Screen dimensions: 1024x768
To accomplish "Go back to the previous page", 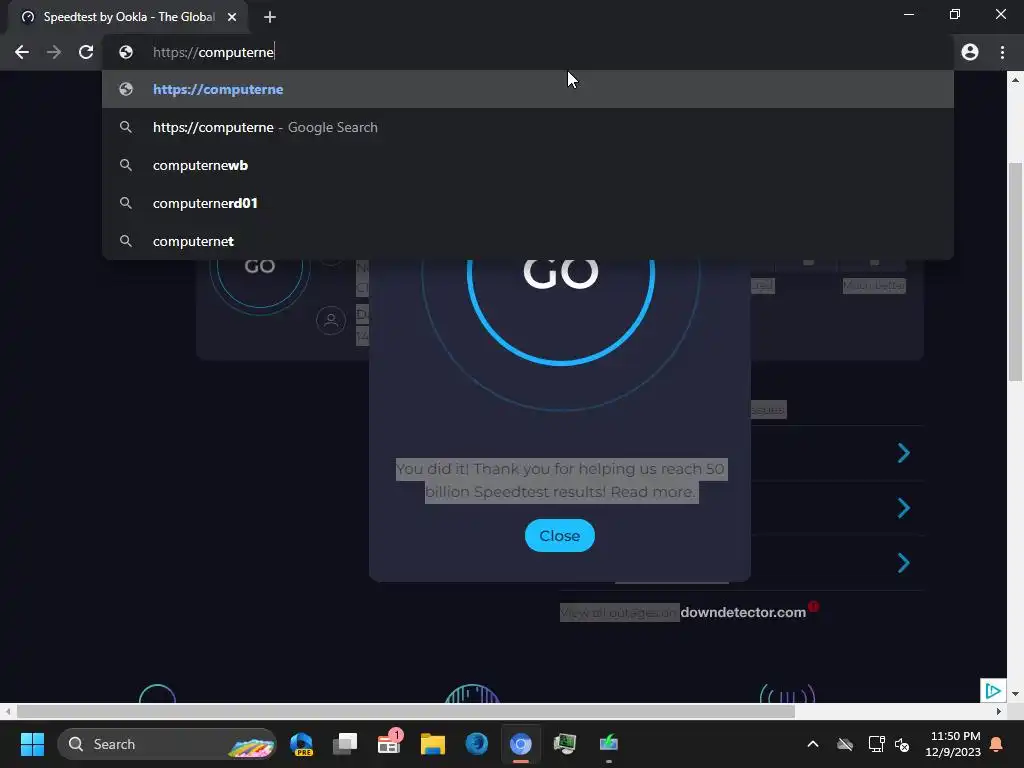I will coord(22,52).
